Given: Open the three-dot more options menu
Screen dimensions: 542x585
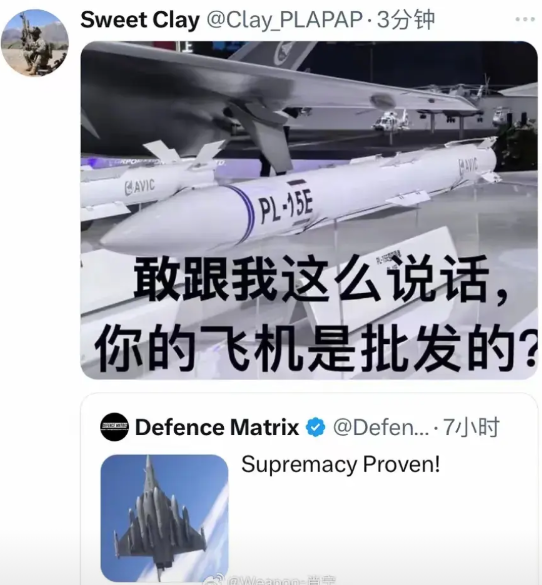Looking at the screenshot, I should click(x=526, y=20).
